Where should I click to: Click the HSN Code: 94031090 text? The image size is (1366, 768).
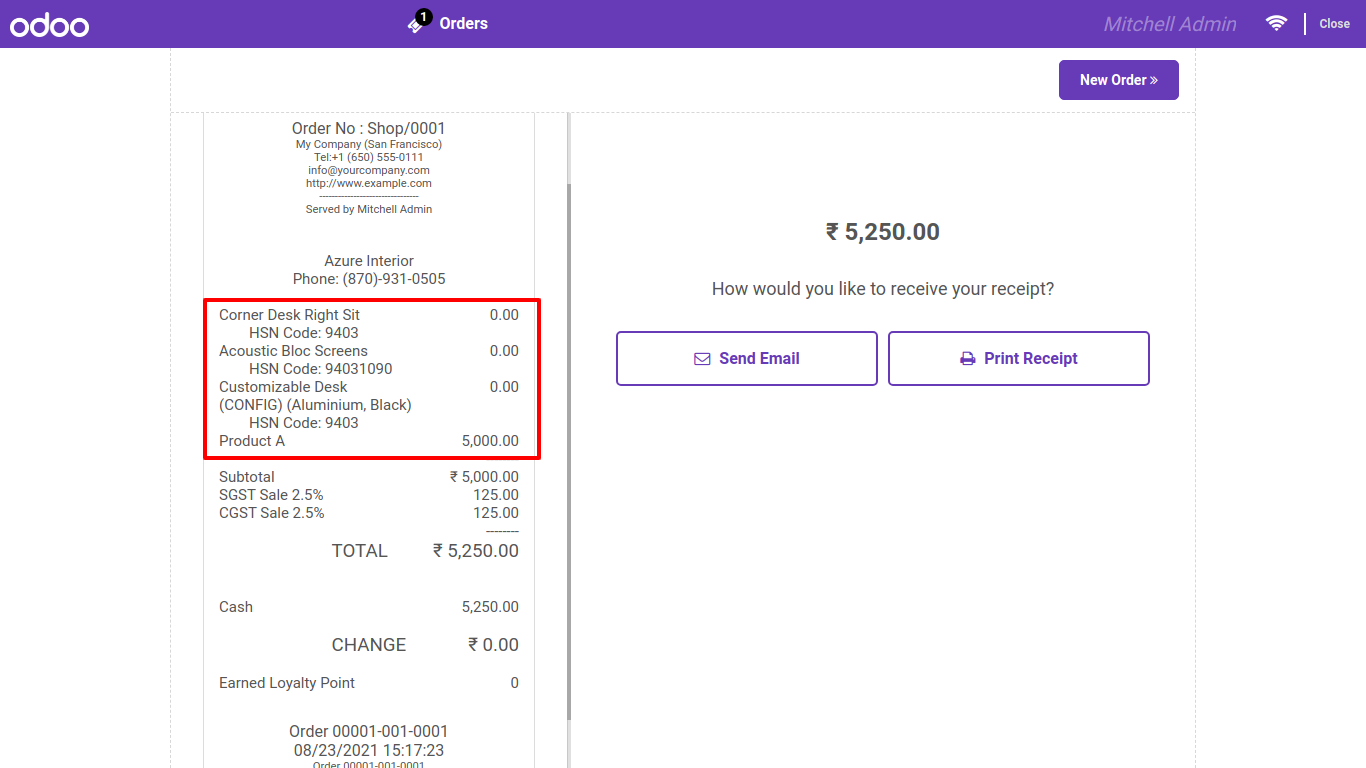point(321,369)
